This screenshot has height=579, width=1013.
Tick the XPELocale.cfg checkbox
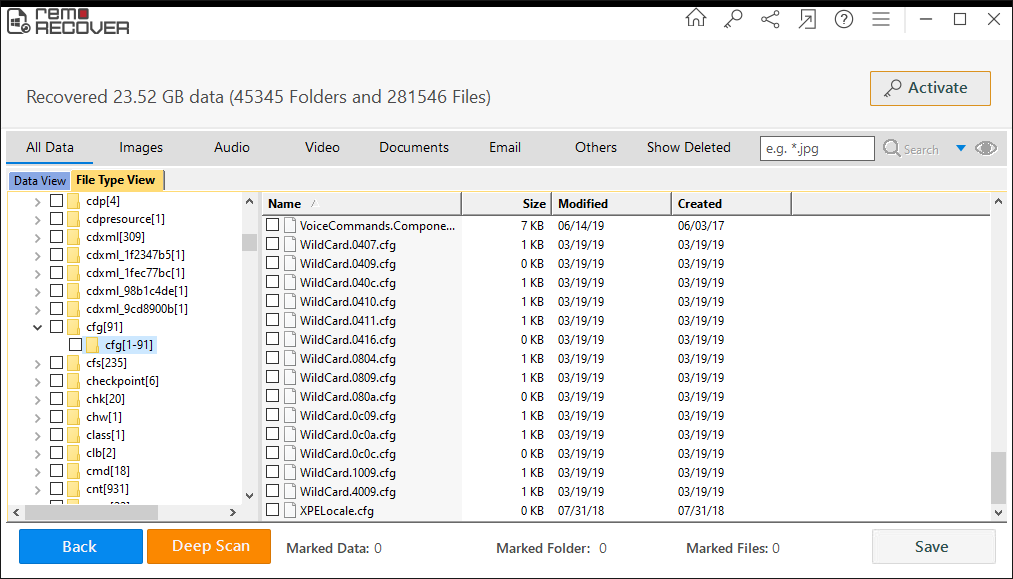273,511
